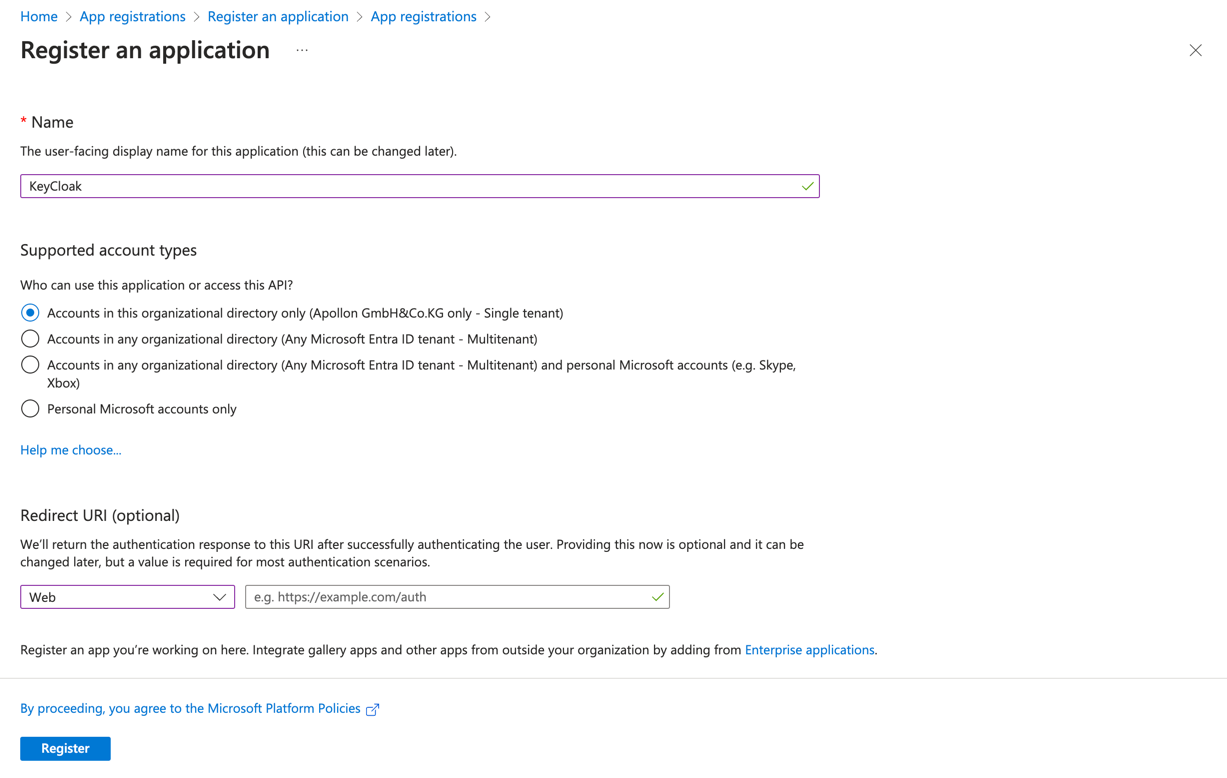Click the chevron arrow in platform selector

(219, 597)
